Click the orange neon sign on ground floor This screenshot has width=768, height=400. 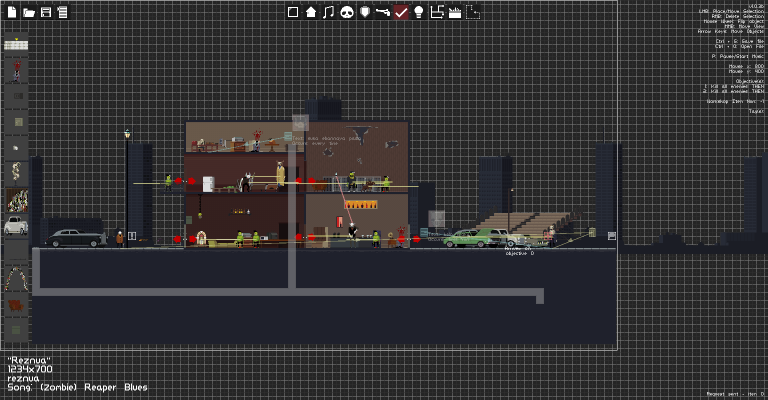coord(361,205)
